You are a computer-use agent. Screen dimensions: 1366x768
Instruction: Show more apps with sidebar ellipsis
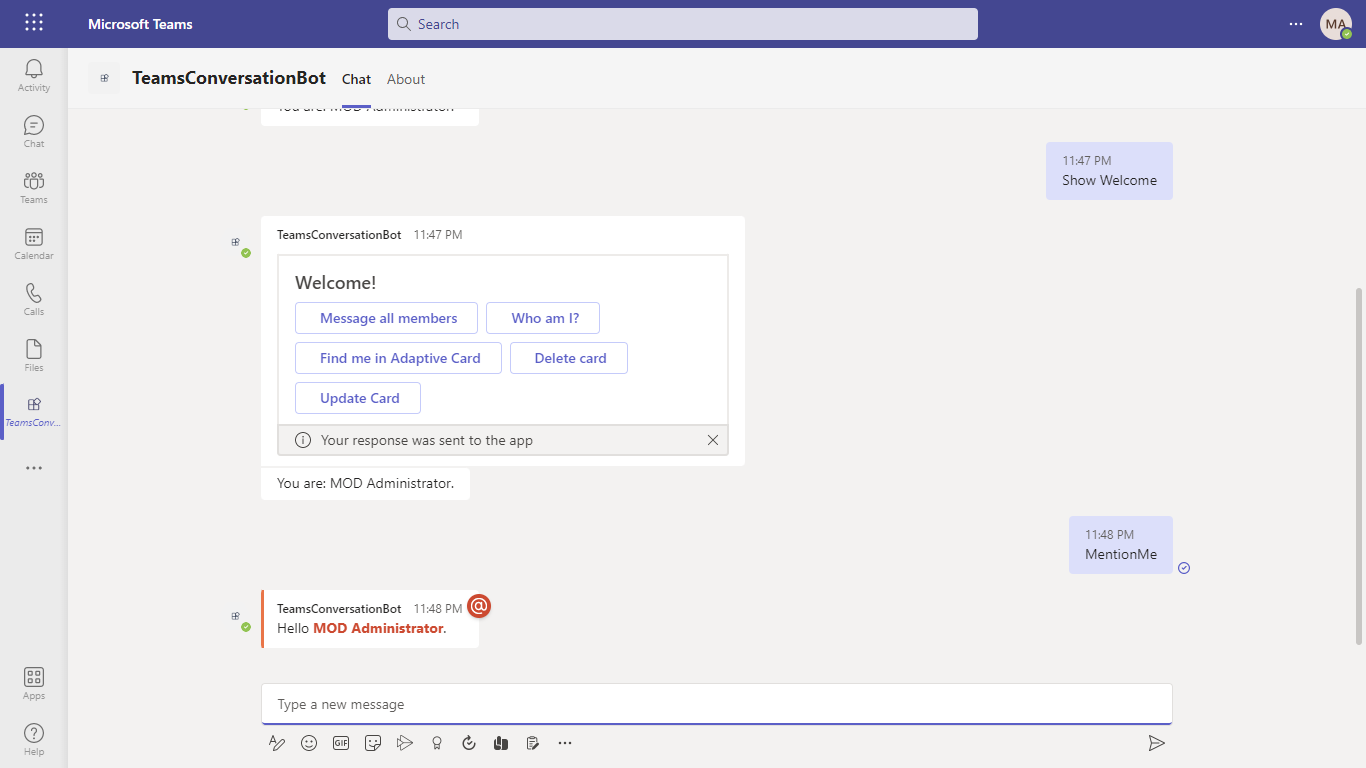click(34, 467)
